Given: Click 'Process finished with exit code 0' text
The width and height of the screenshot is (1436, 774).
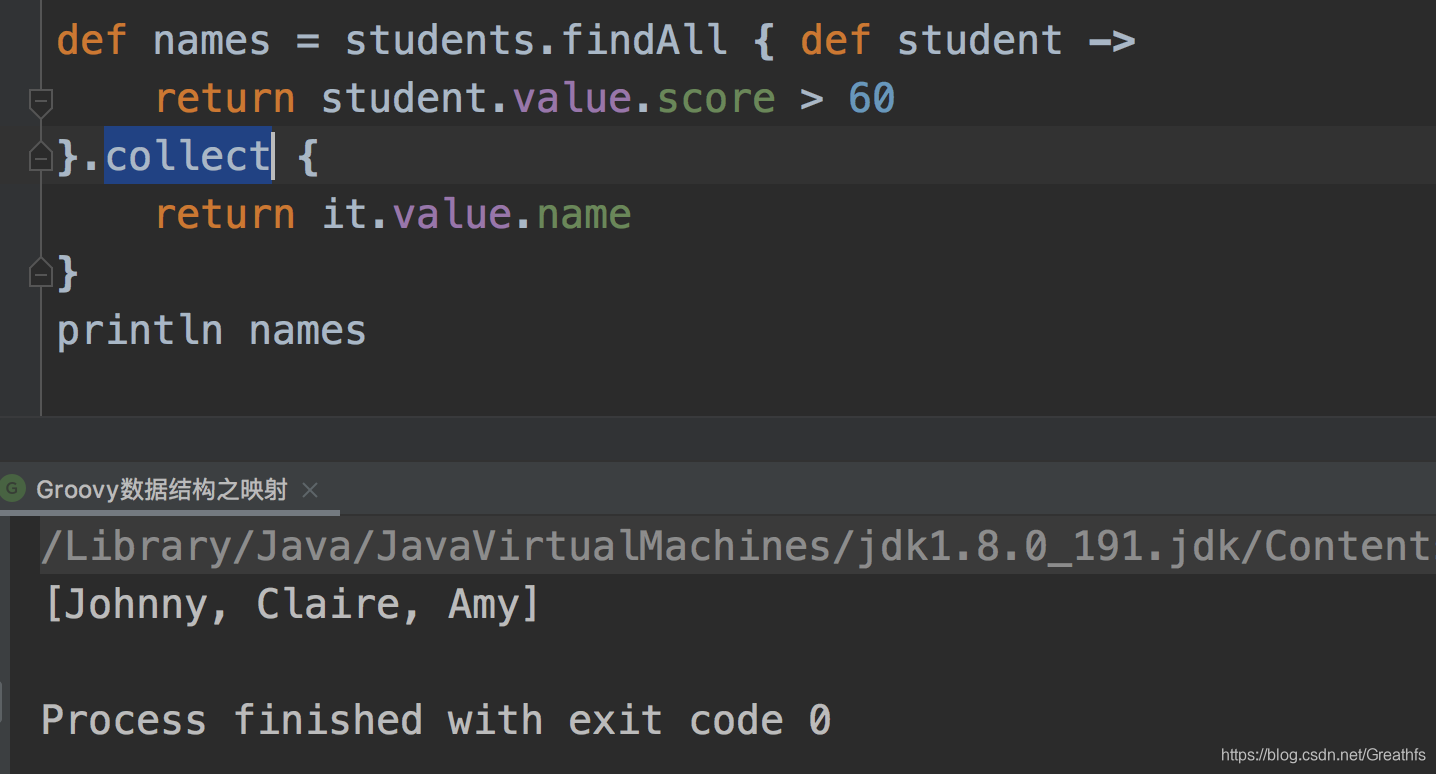Looking at the screenshot, I should pos(436,720).
